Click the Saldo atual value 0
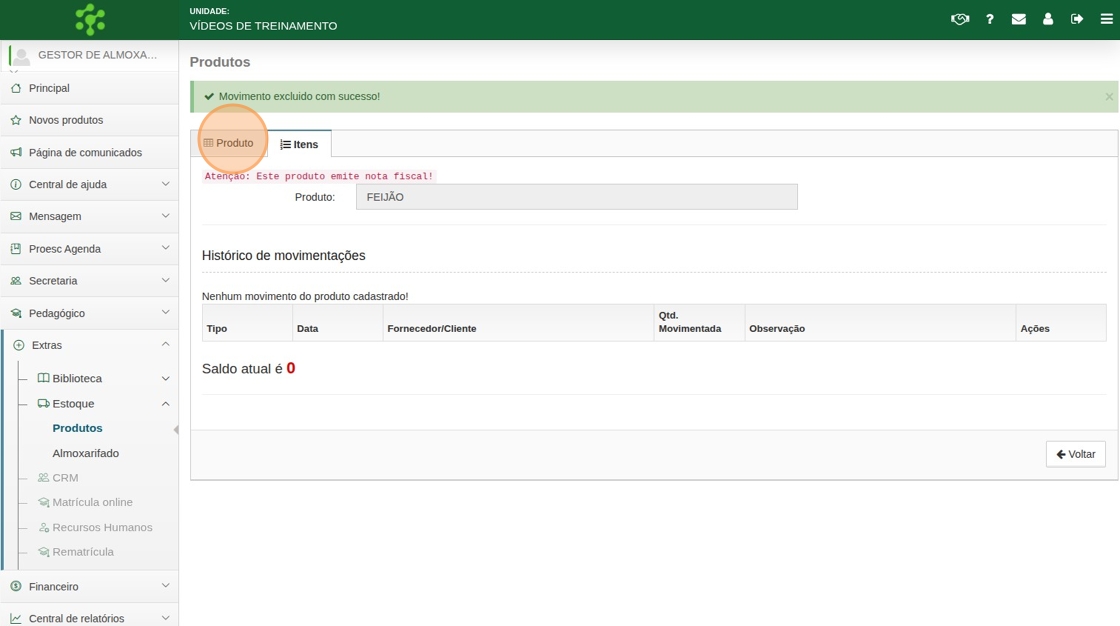Image resolution: width=1120 pixels, height=626 pixels. (291, 368)
